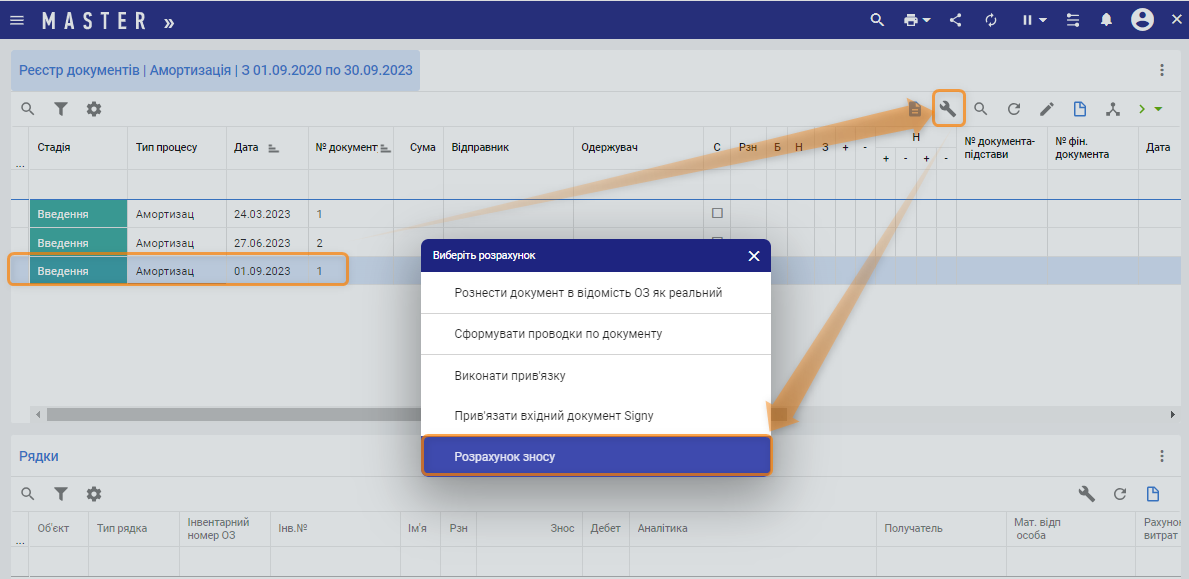This screenshot has height=579, width=1189.
Task: Click the filter funnel above documents table
Action: tap(61, 109)
